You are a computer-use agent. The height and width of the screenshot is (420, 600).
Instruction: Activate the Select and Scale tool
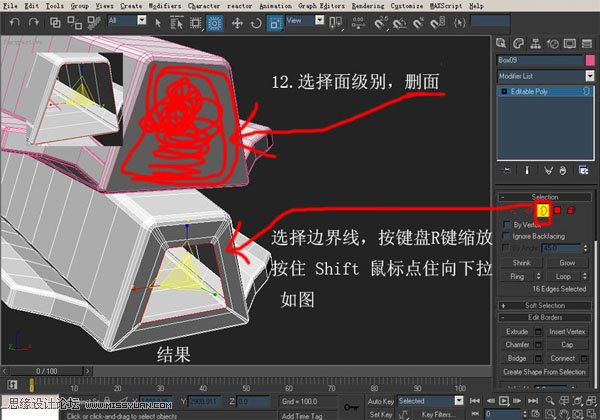point(275,23)
